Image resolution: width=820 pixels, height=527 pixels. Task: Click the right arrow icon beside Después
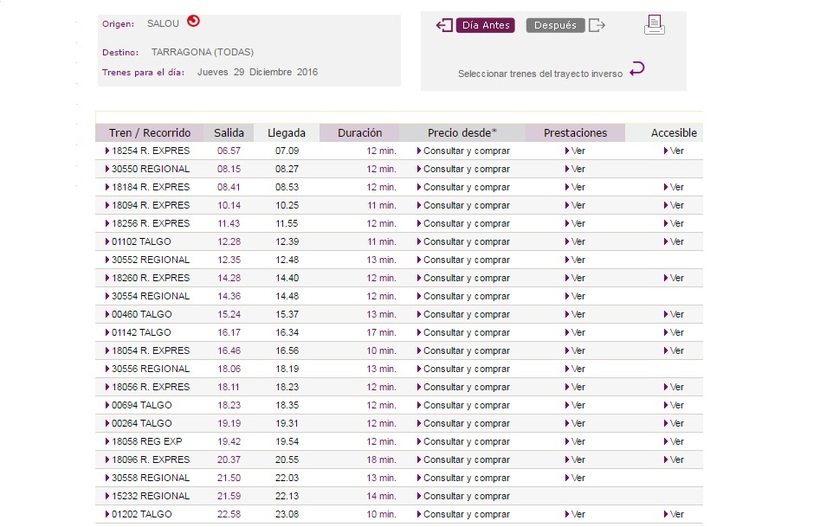(597, 25)
